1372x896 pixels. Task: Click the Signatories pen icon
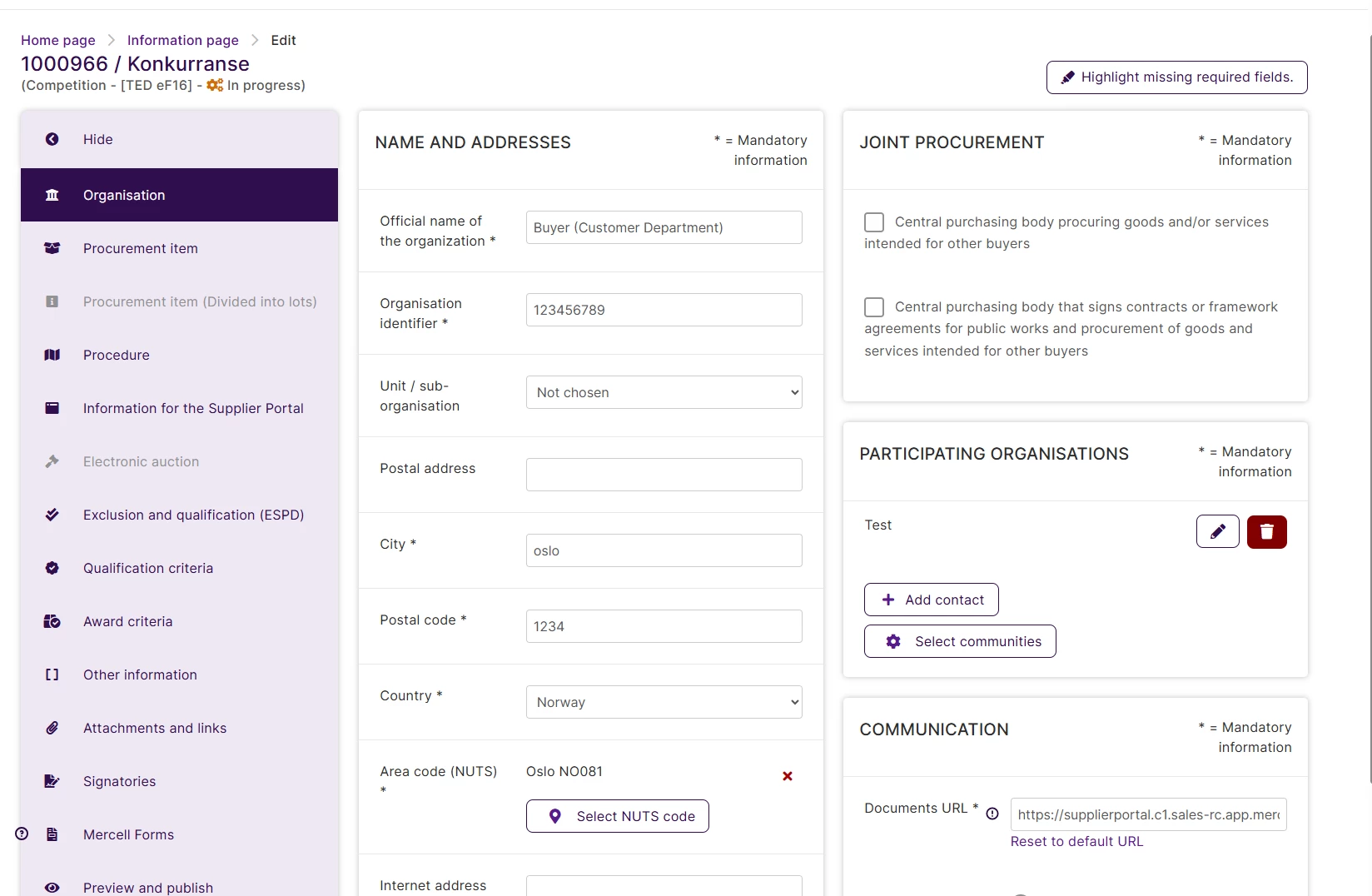tap(52, 781)
